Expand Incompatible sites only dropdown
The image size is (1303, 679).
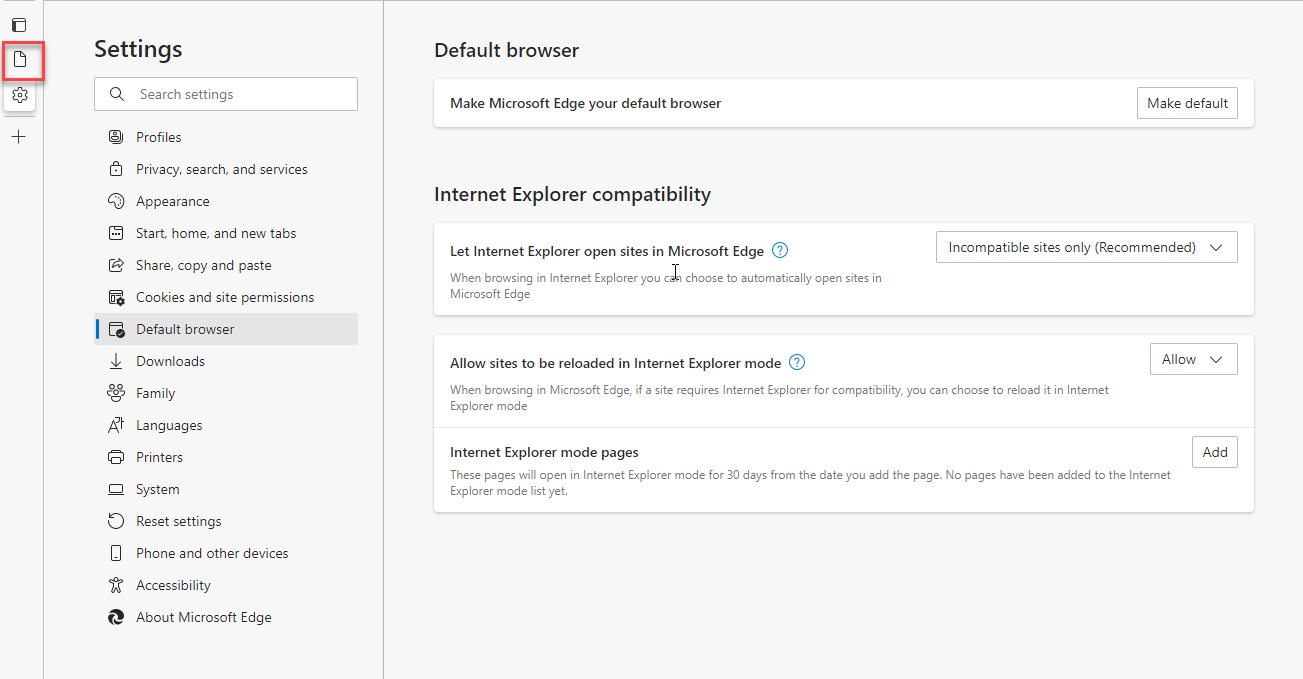tap(1086, 247)
